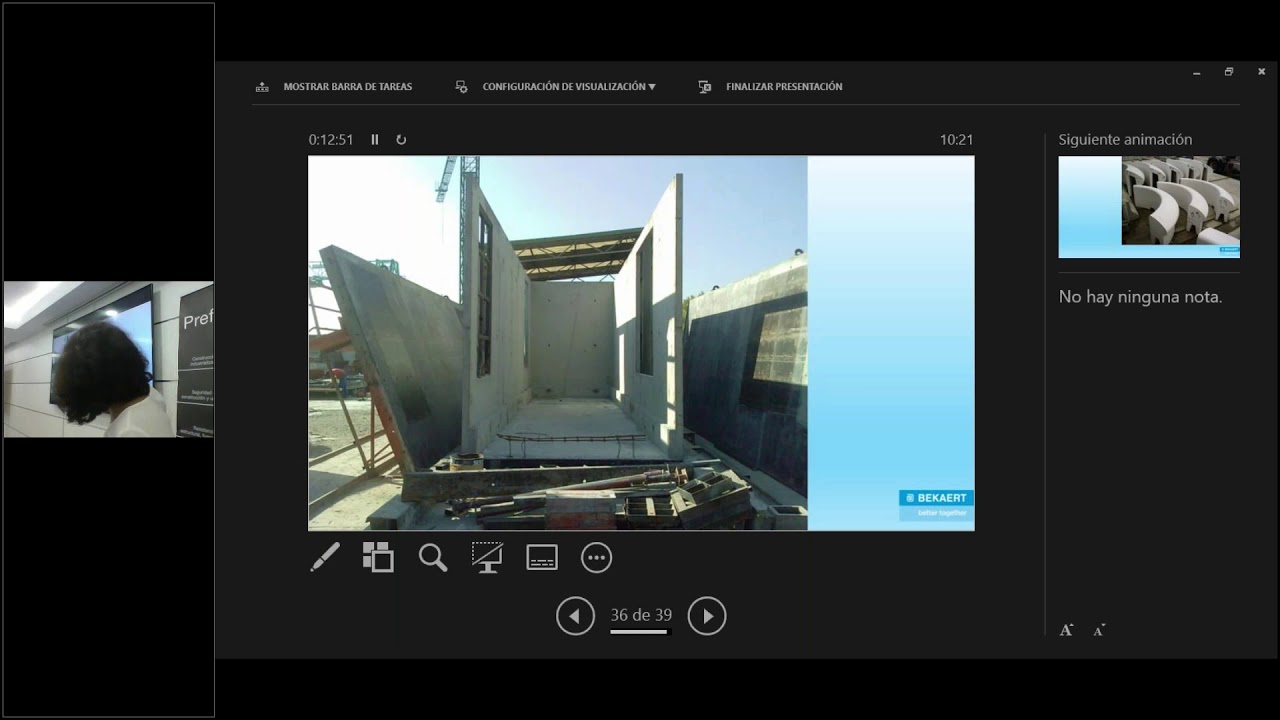Click 'No hay ninguna nota.' text

point(1140,297)
